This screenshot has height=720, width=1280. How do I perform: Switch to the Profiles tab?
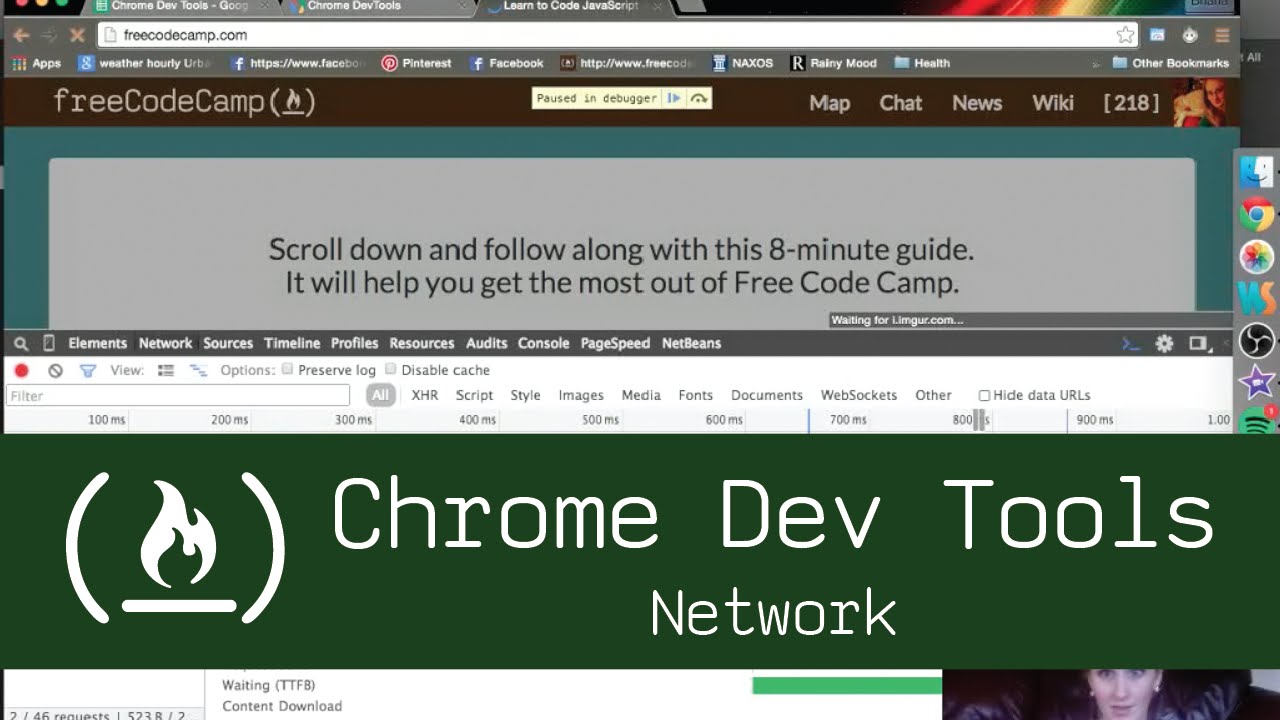(355, 343)
